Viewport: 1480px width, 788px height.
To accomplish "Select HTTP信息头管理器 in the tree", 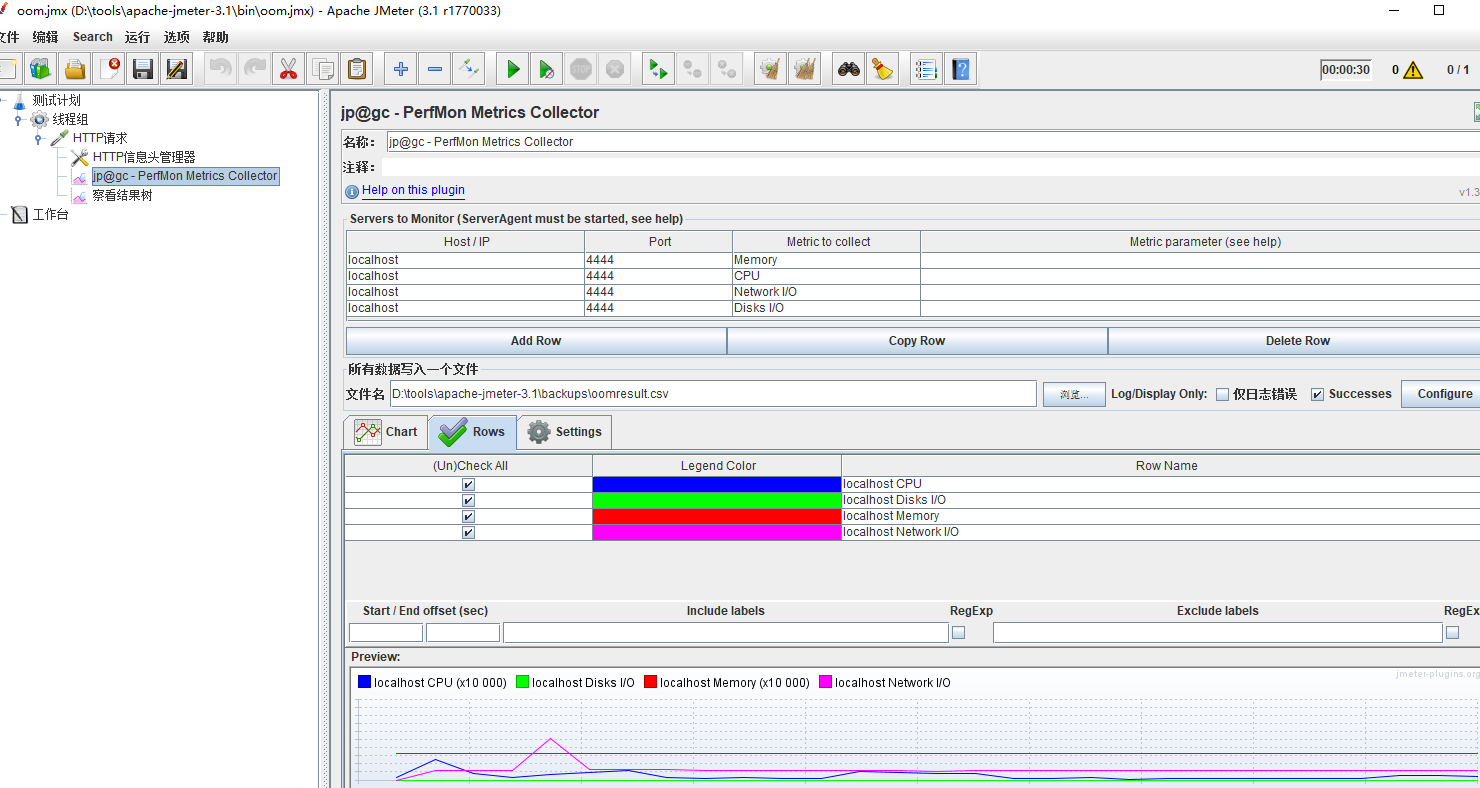I will [144, 157].
